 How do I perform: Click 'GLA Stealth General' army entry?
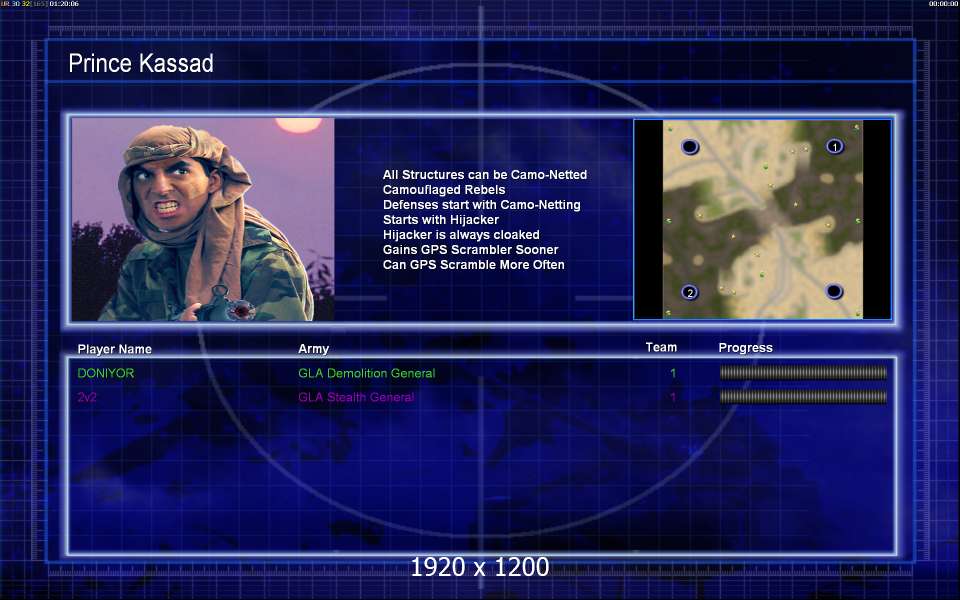click(356, 397)
